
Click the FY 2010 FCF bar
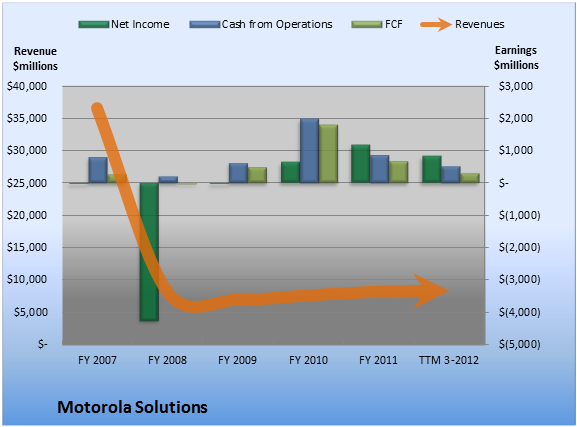click(328, 153)
